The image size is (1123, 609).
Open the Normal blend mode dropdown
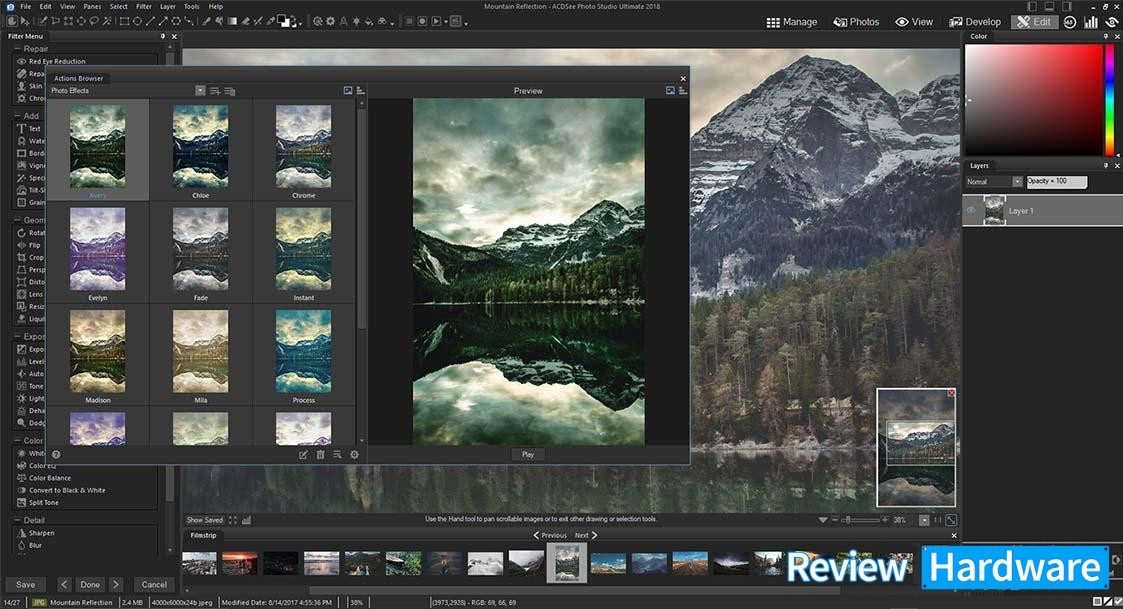pyautogui.click(x=1017, y=182)
